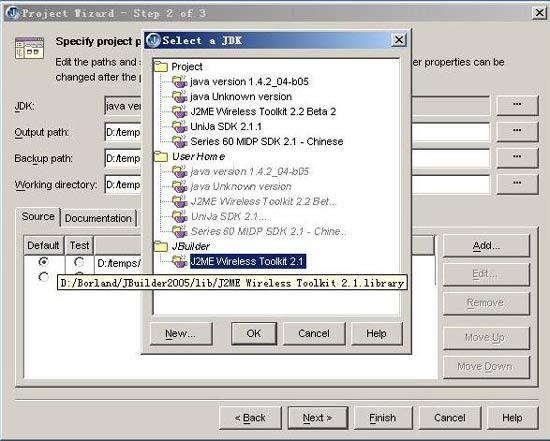
Task: Click the greyed UniJa SDK icon under User Home
Action: [x=179, y=216]
